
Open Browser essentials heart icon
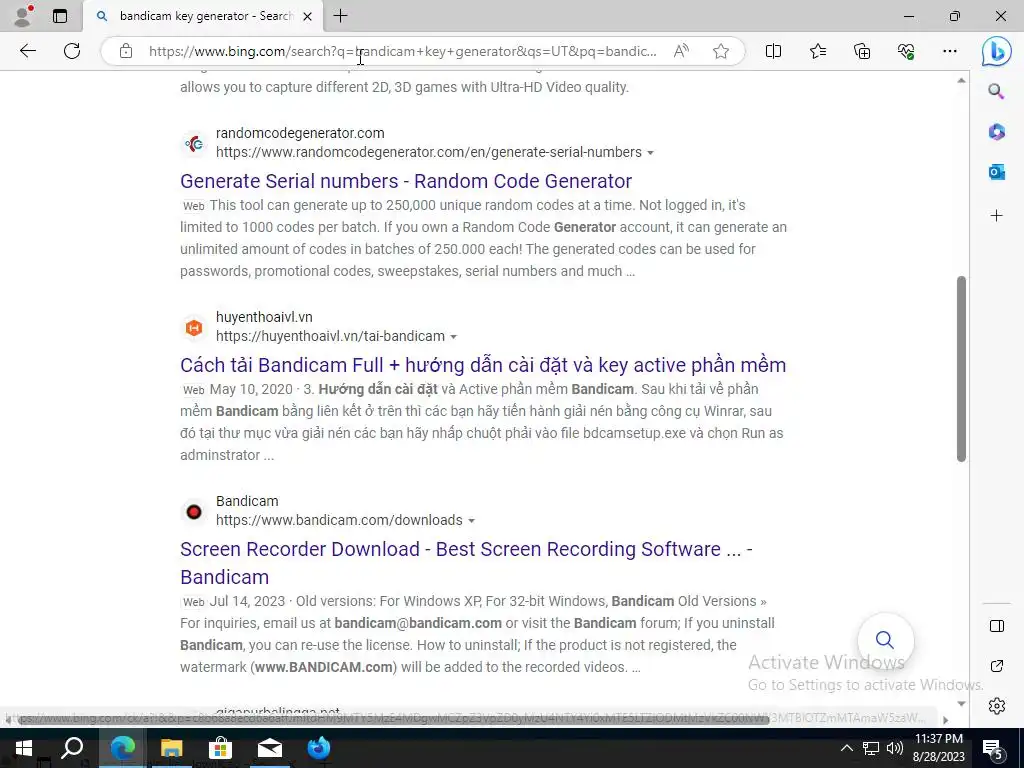[906, 51]
